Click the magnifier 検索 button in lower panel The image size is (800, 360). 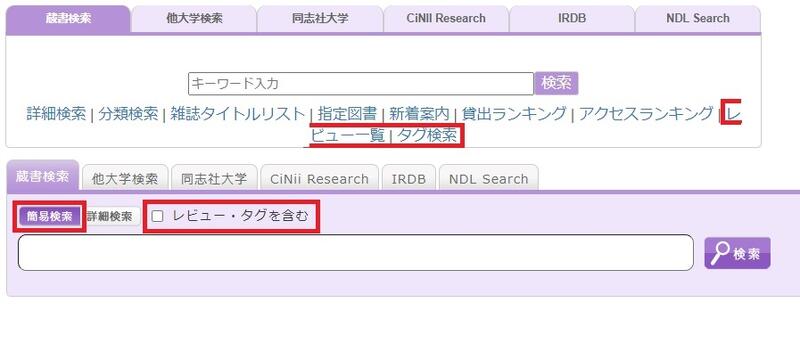737,253
